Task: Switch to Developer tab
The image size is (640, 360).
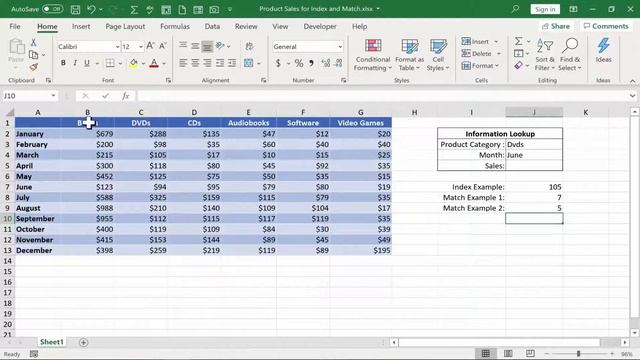Action: 320,26
